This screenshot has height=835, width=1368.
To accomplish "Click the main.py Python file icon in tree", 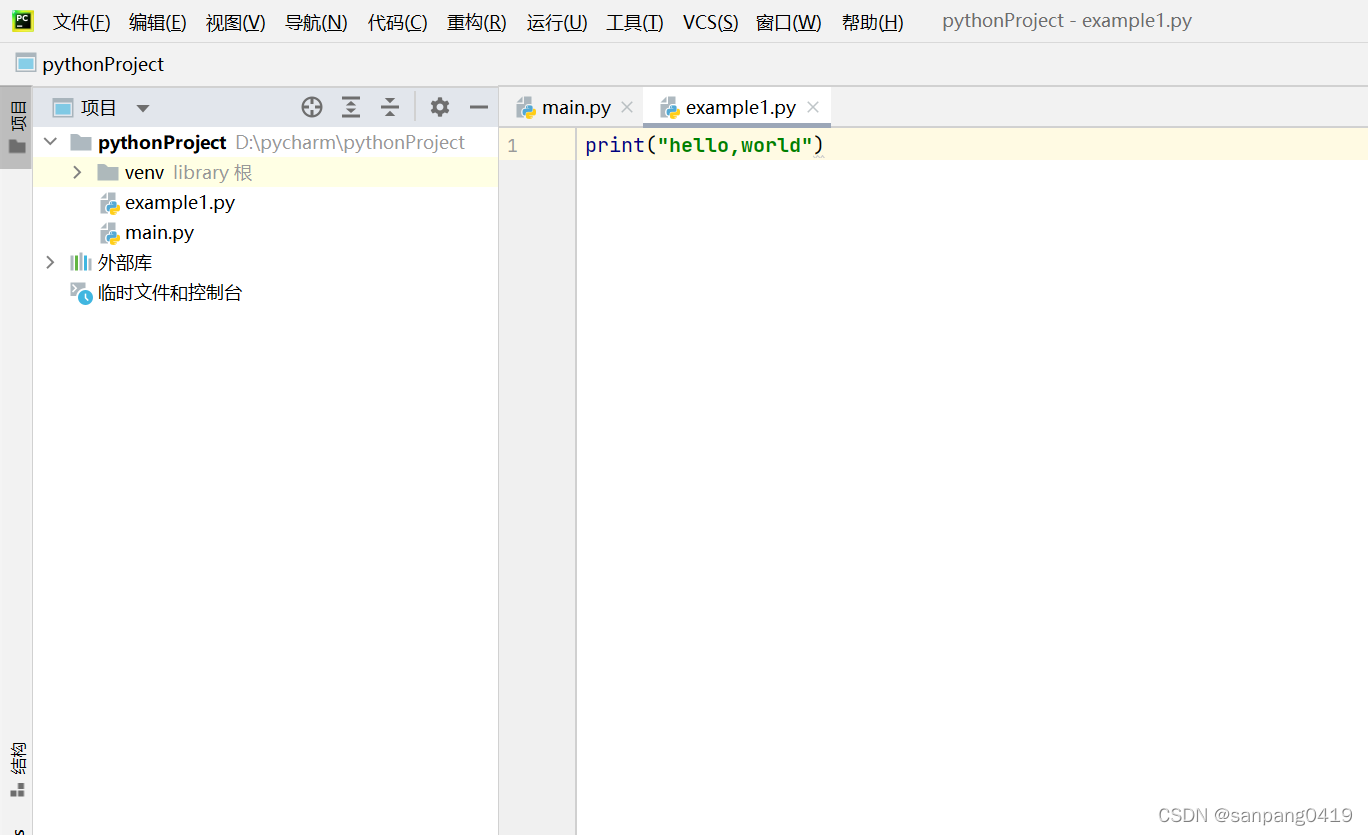I will pos(110,233).
